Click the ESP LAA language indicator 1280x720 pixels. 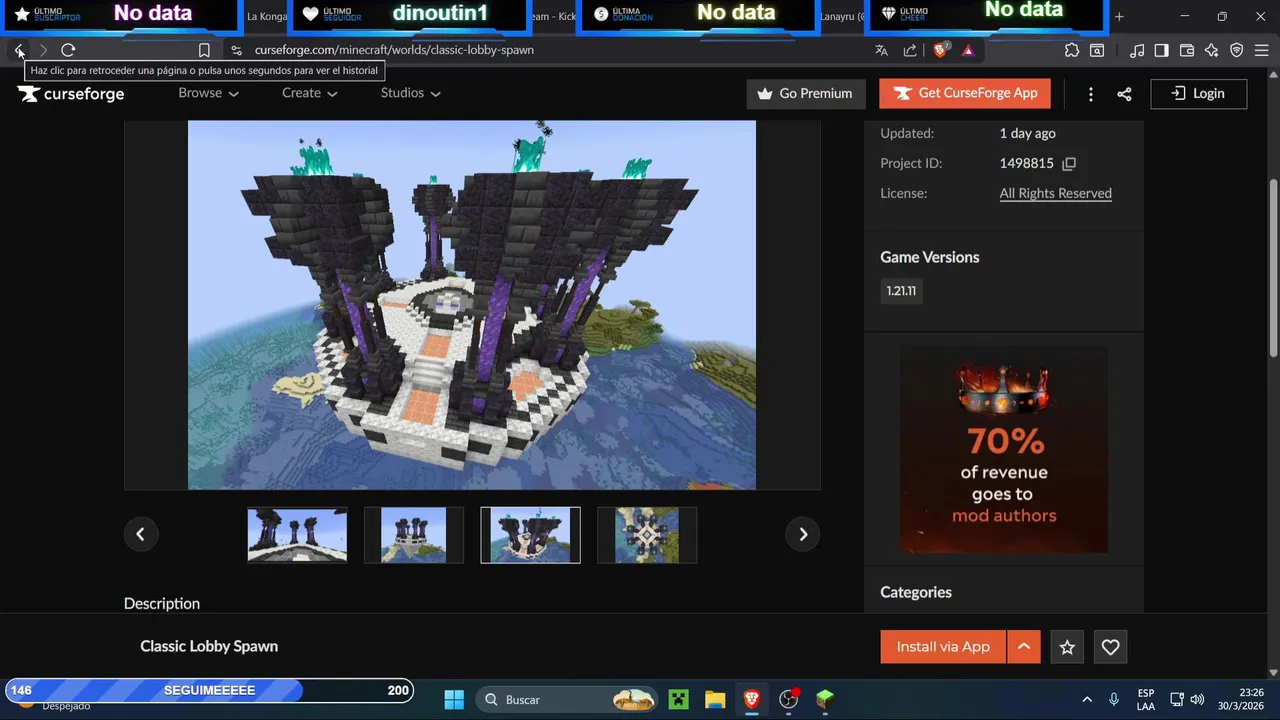[x=1146, y=699]
